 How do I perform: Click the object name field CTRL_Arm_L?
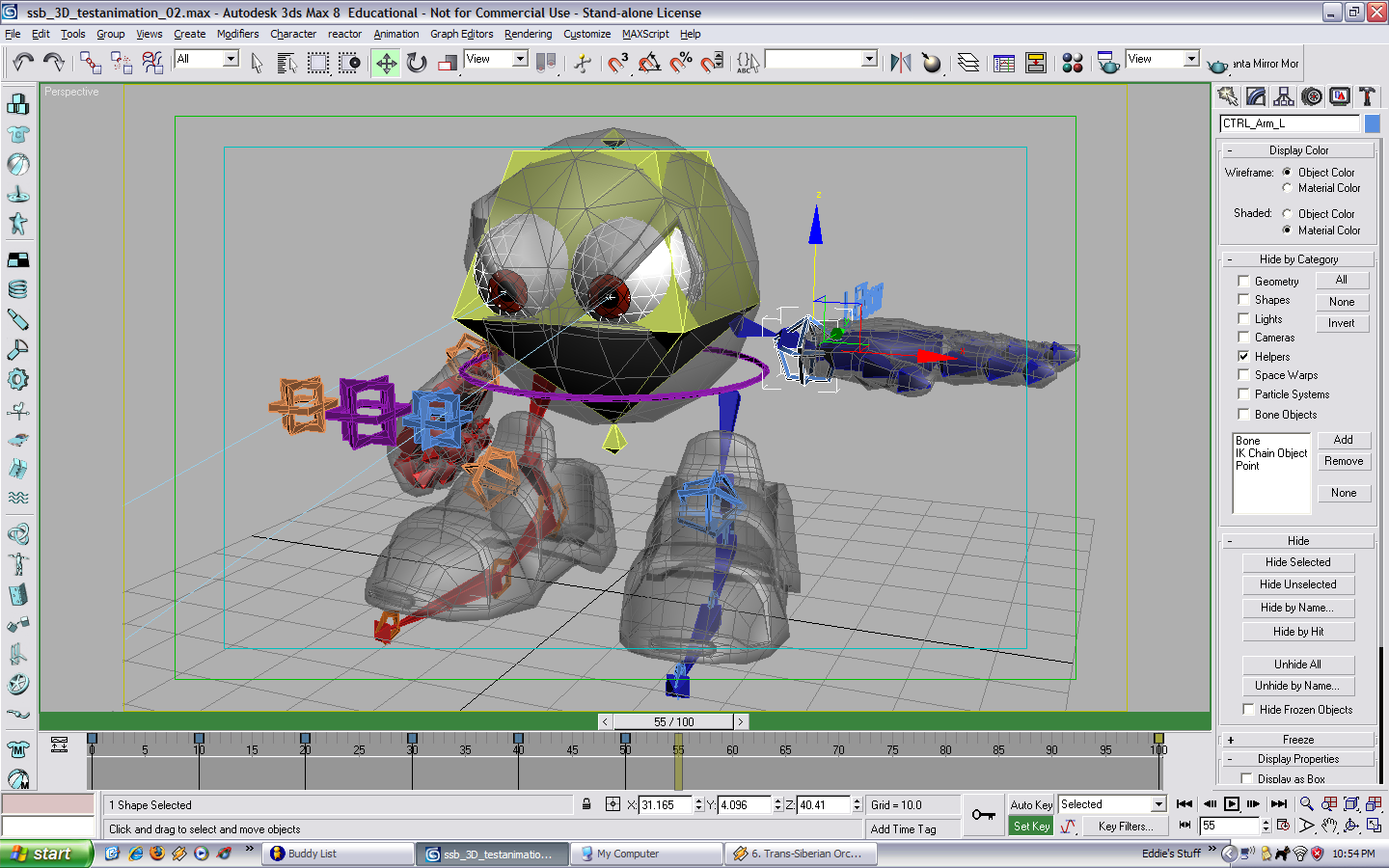[1290, 123]
